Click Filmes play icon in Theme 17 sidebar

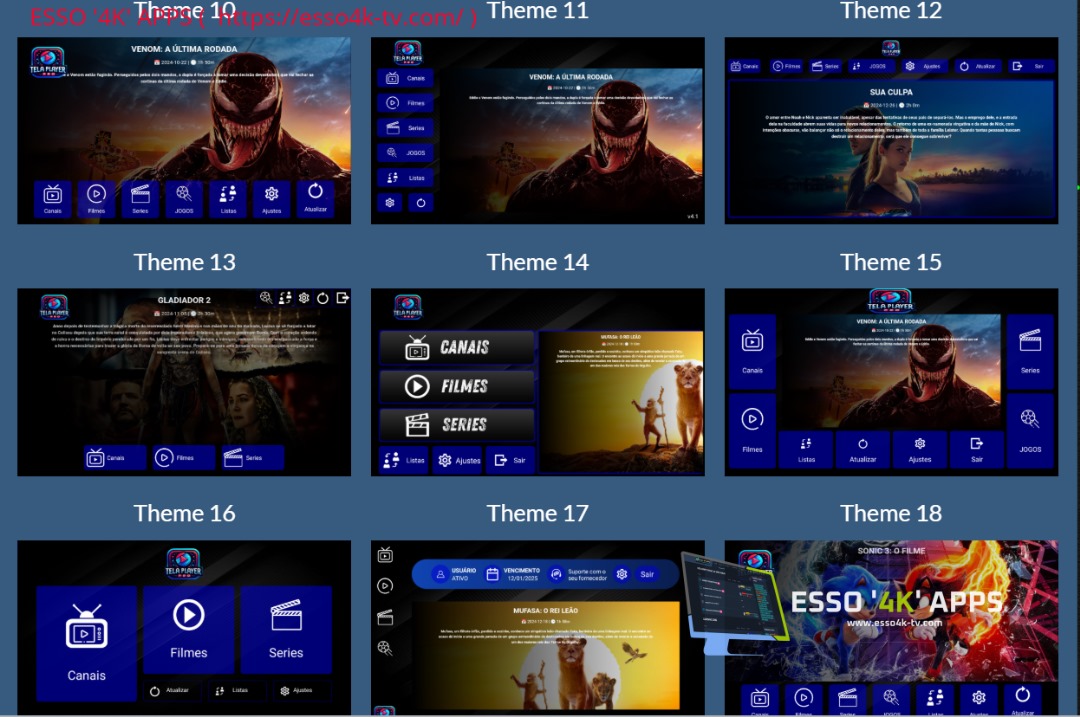coord(385,586)
